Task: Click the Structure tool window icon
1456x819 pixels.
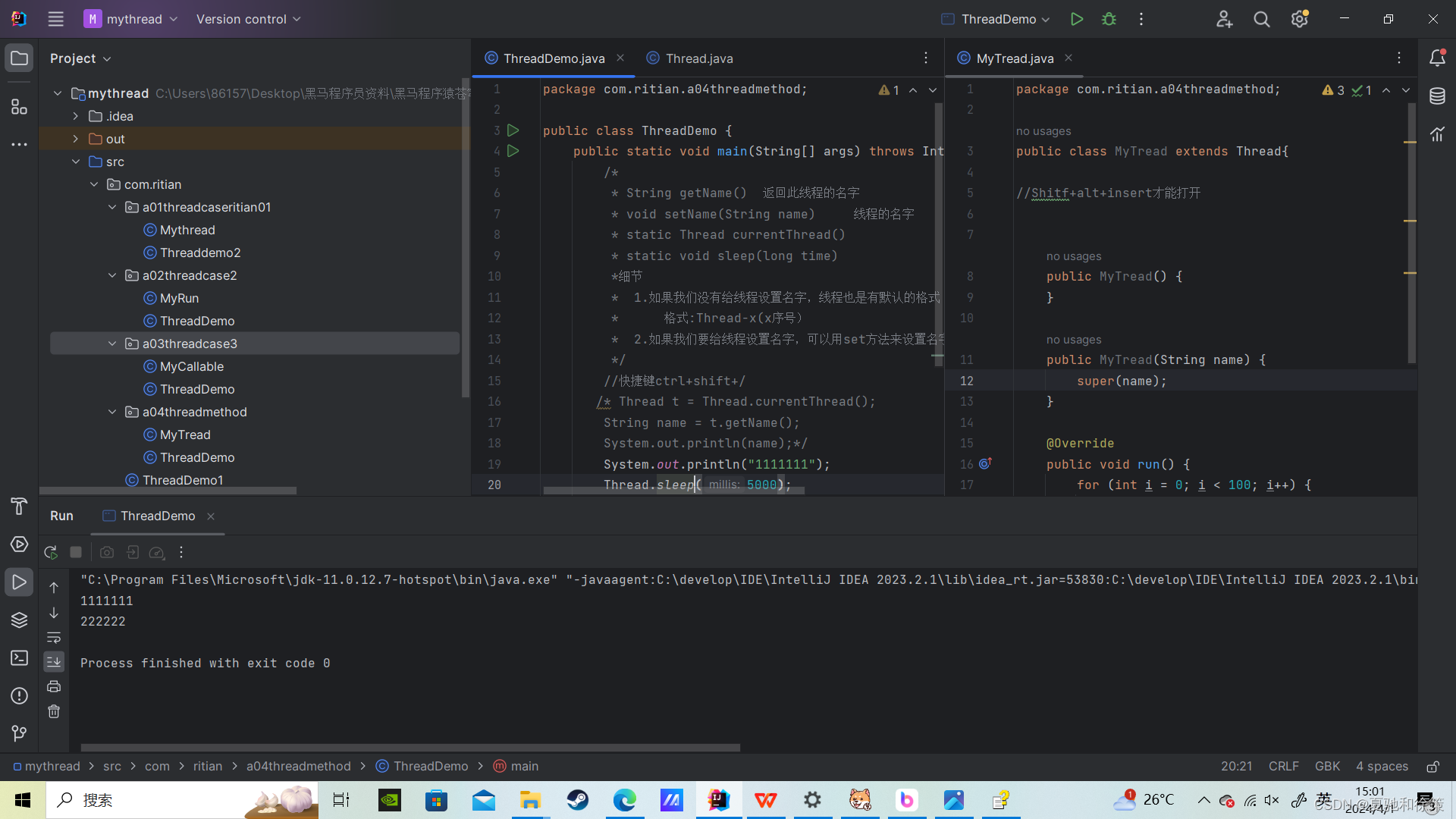Action: pos(19,107)
